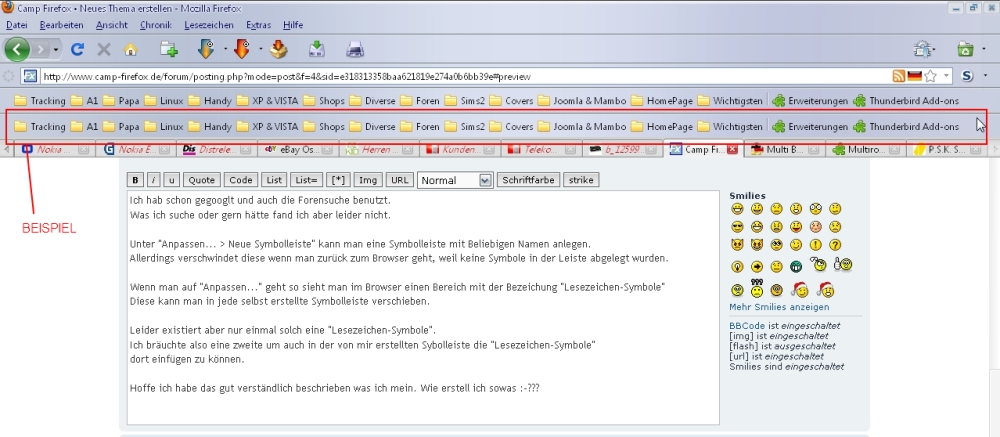The height and width of the screenshot is (437, 1000).
Task: Open the back/forward history dropdown arrow
Action: [55, 50]
